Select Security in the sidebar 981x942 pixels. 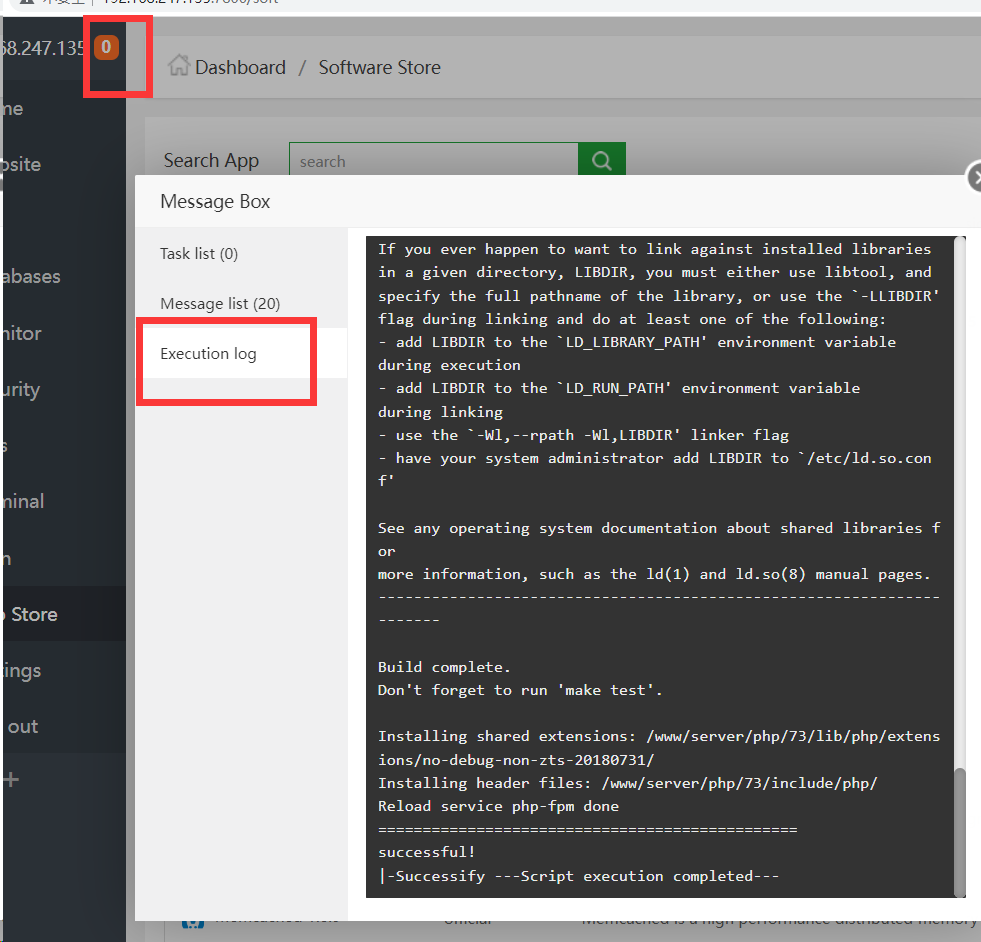[22, 390]
